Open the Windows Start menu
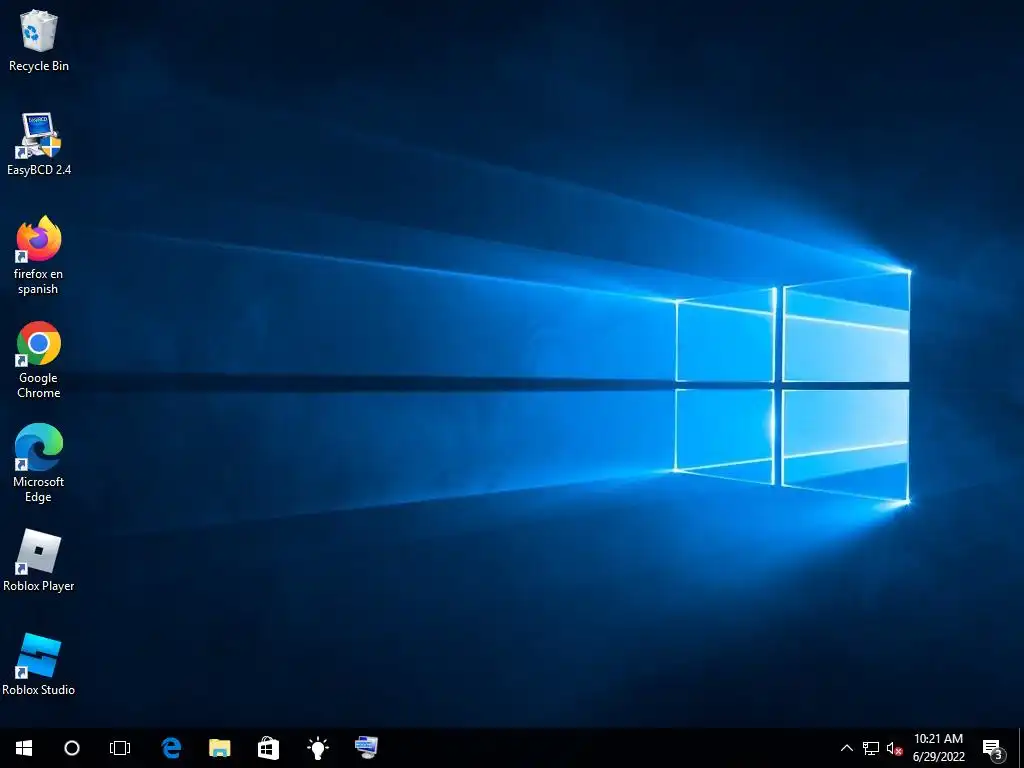Viewport: 1024px width, 768px height. [24, 748]
